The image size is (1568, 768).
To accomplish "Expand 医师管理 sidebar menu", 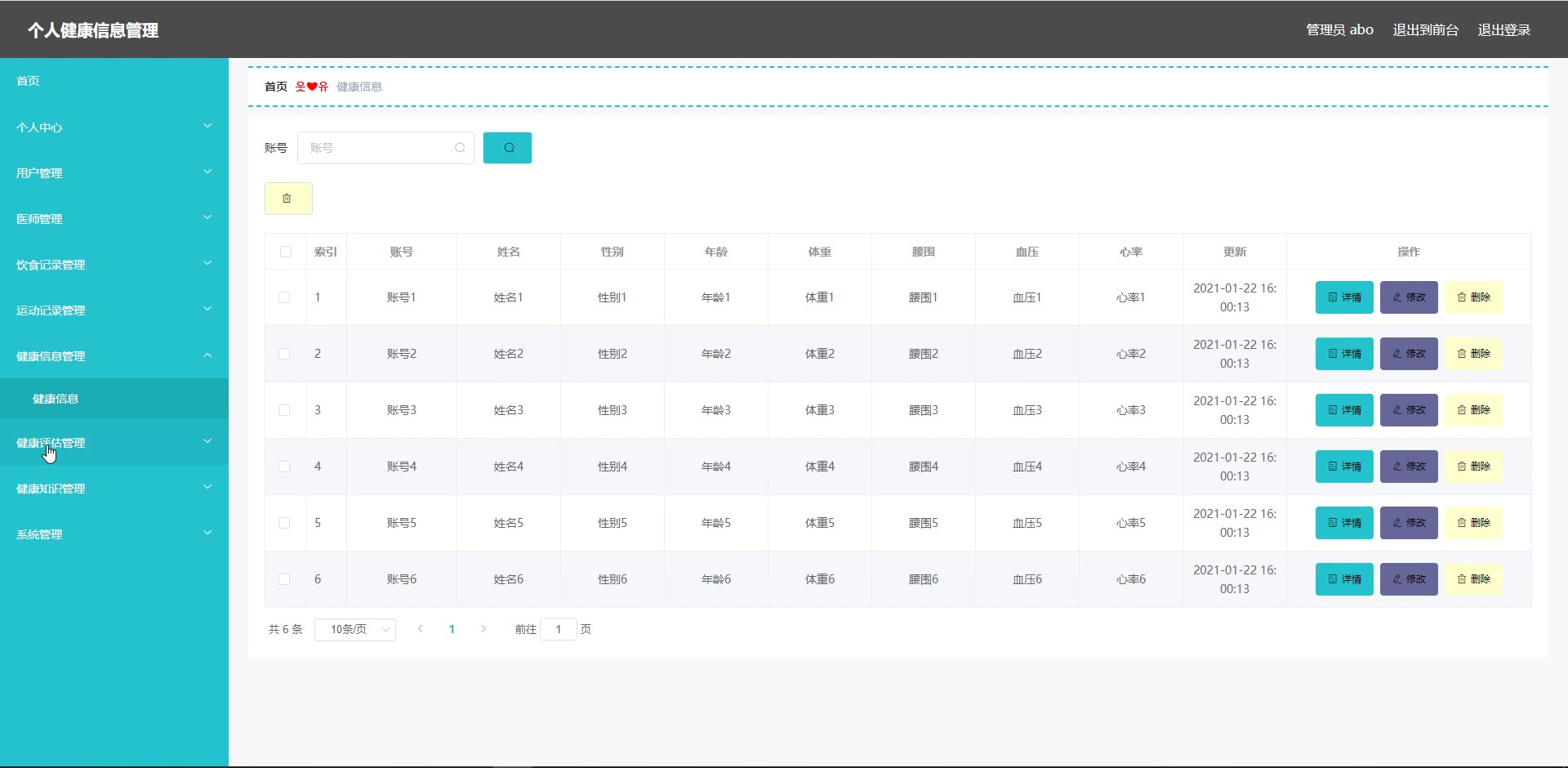I will pyautogui.click(x=114, y=218).
